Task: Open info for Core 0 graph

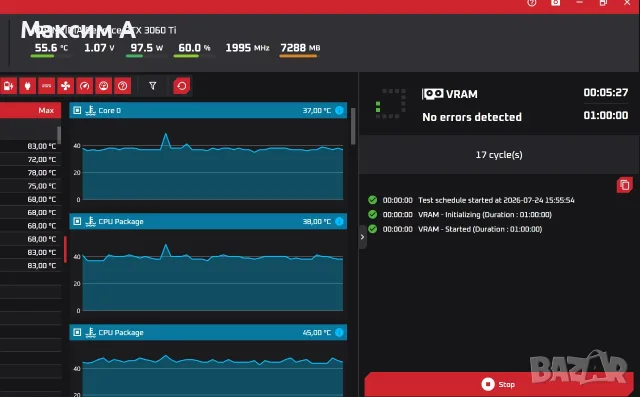Action: click(x=339, y=110)
